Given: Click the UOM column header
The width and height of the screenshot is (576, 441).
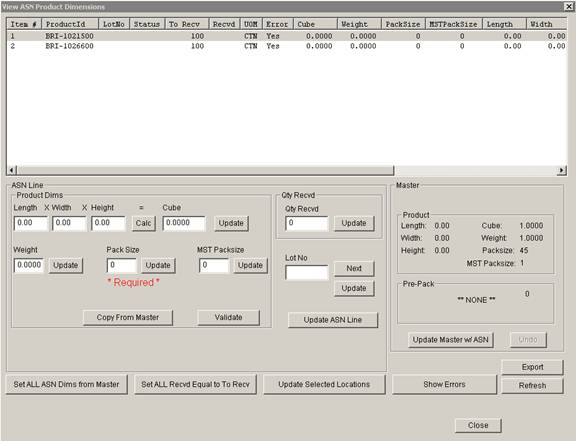Looking at the screenshot, I should coord(251,24).
